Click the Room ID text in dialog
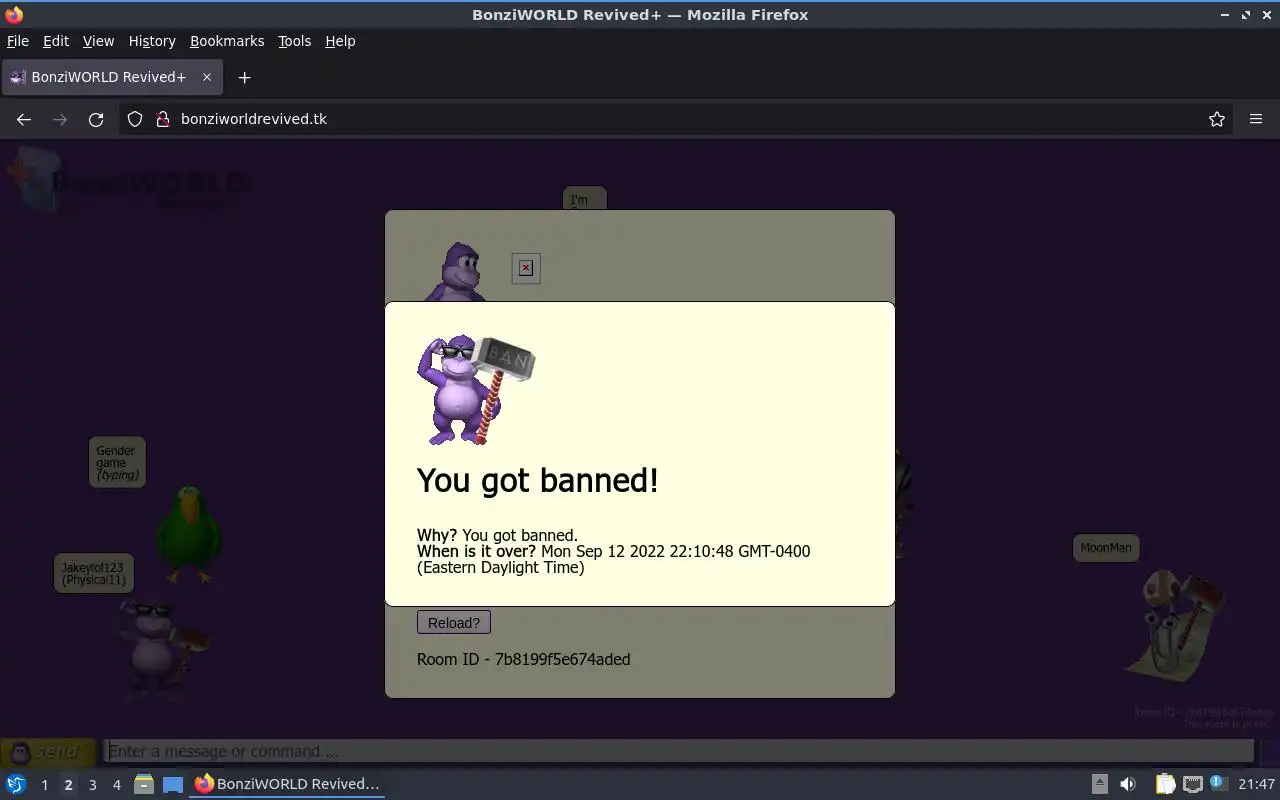Screen dimensions: 1280x800 (523, 659)
